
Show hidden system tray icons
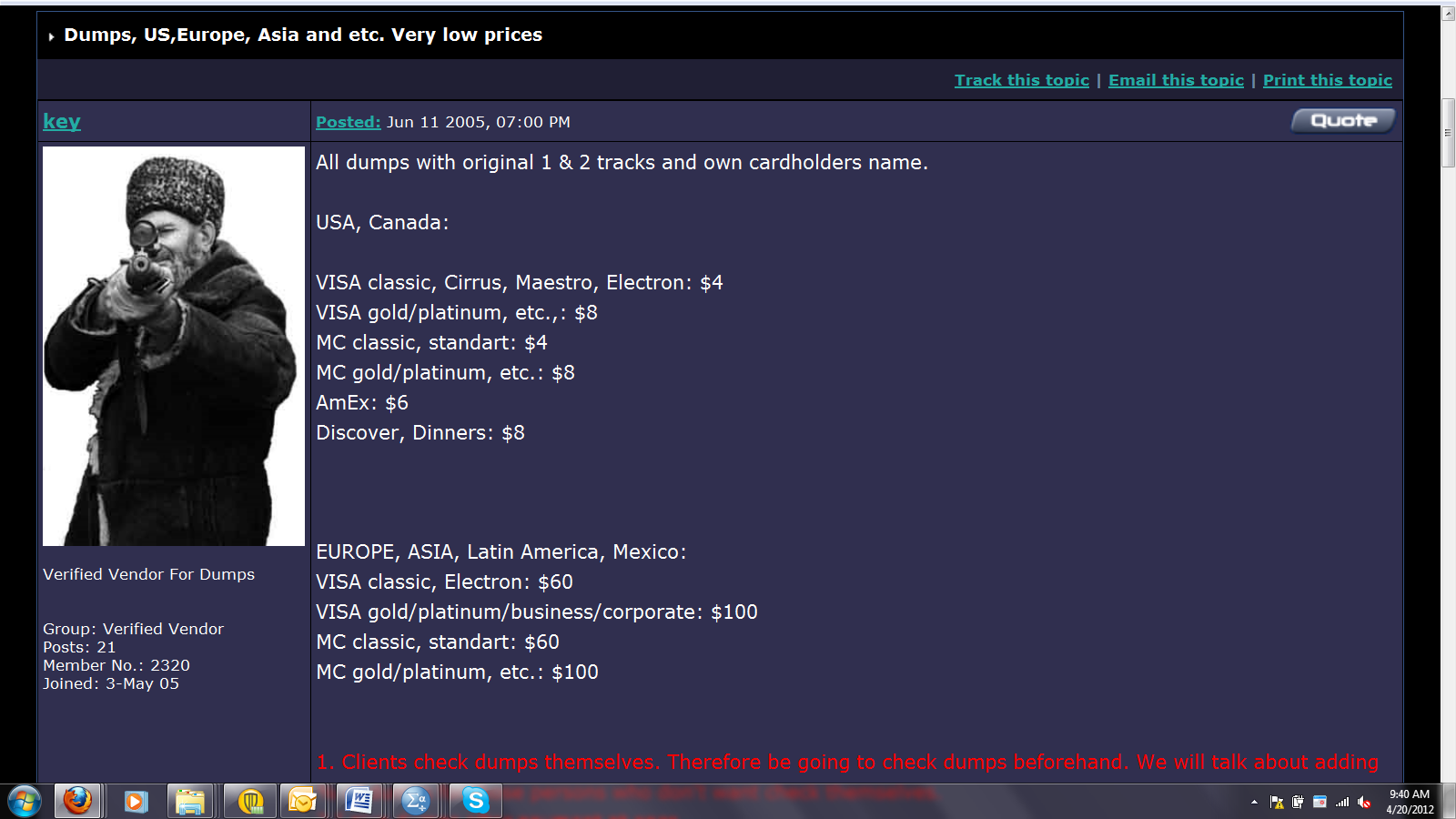click(x=1254, y=802)
